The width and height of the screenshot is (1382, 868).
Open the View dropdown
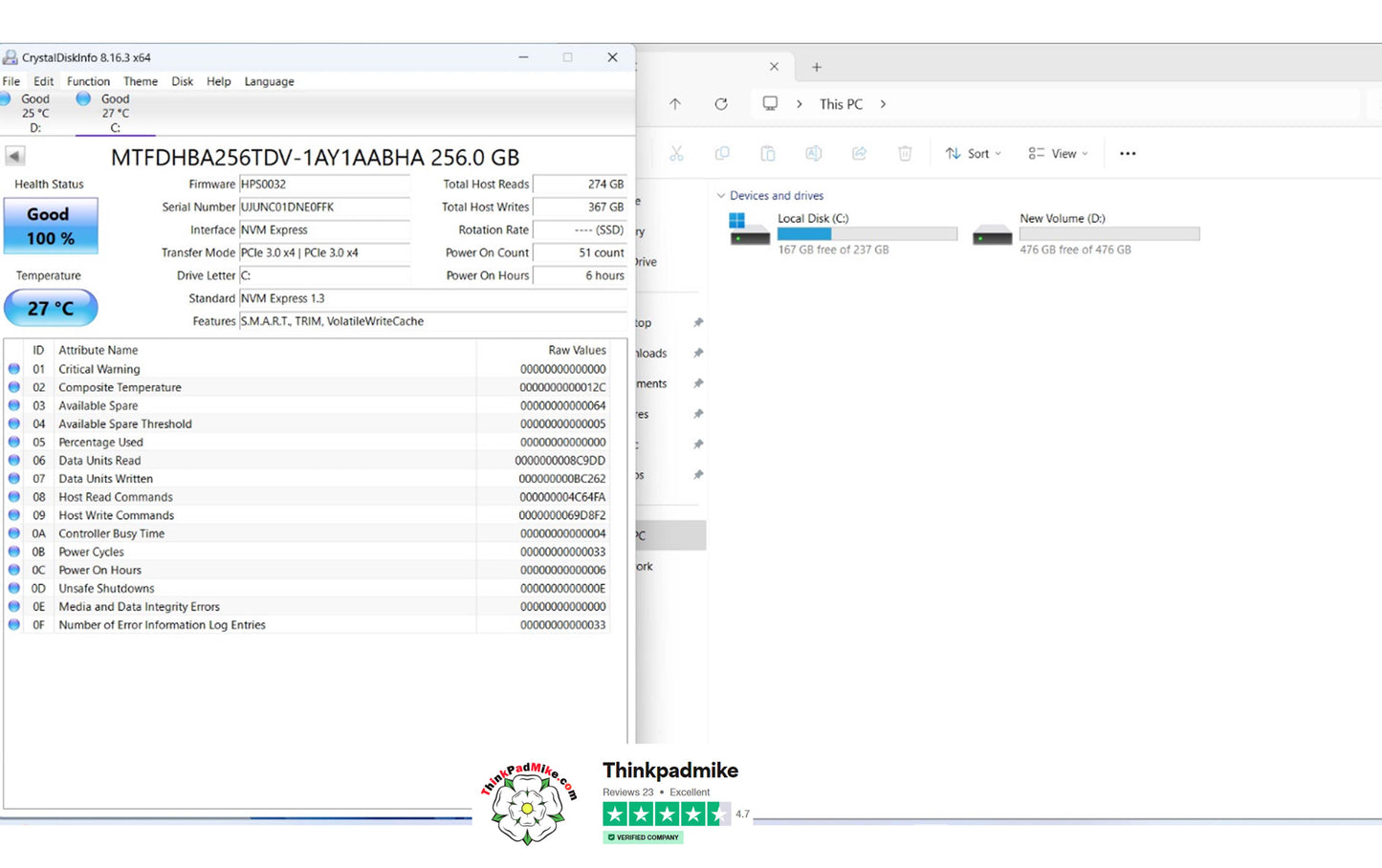pos(1059,153)
